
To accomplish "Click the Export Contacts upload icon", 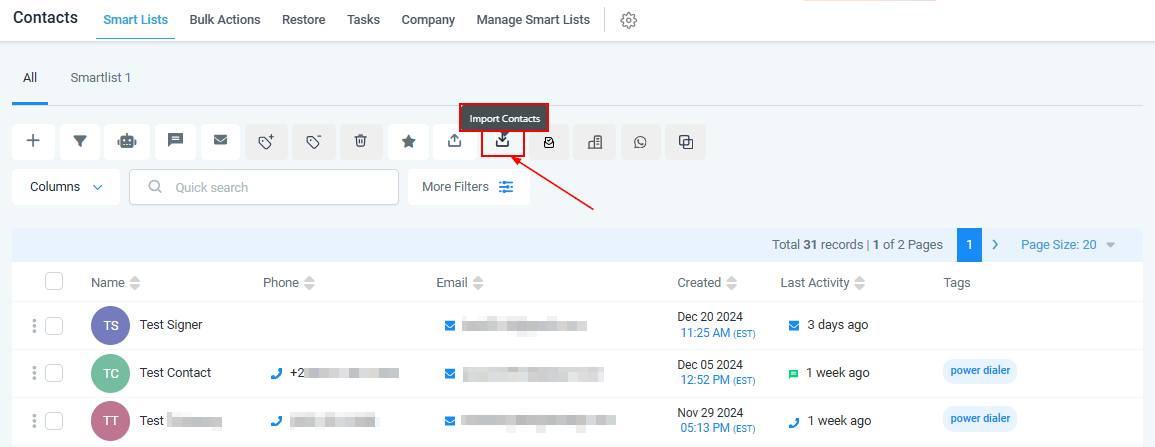I will click(454, 141).
